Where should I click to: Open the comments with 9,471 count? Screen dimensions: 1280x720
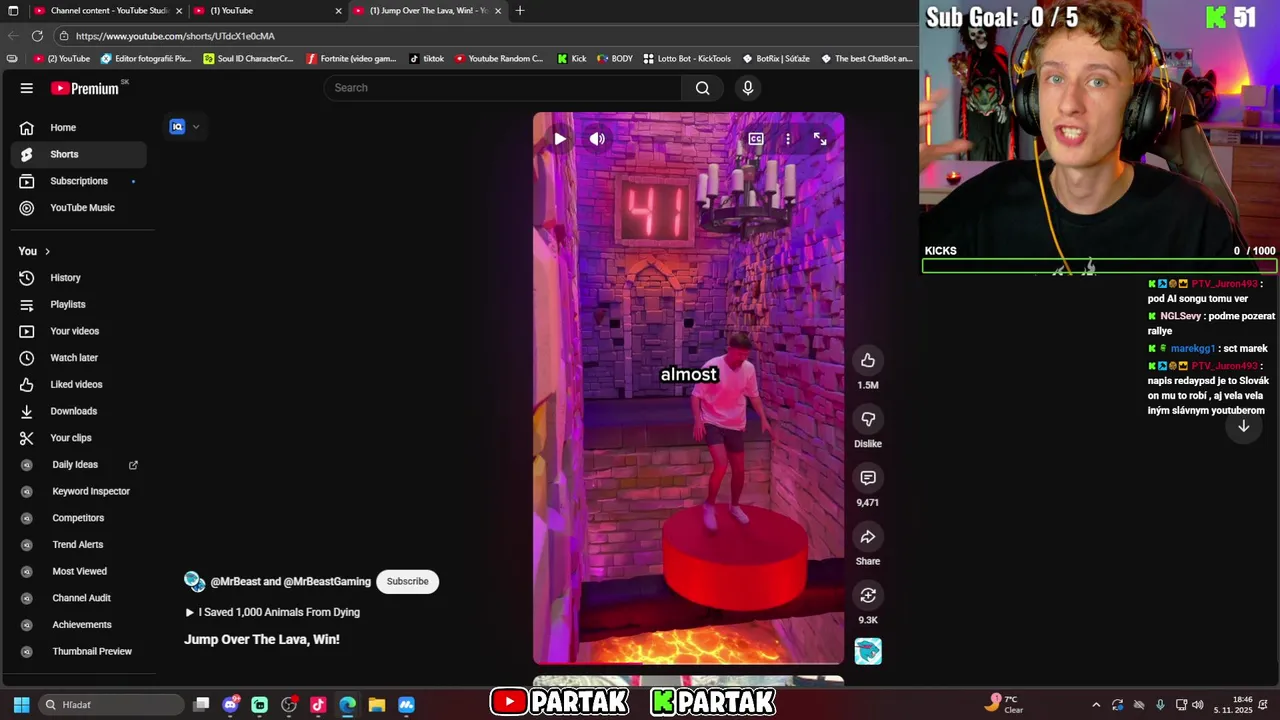(868, 478)
